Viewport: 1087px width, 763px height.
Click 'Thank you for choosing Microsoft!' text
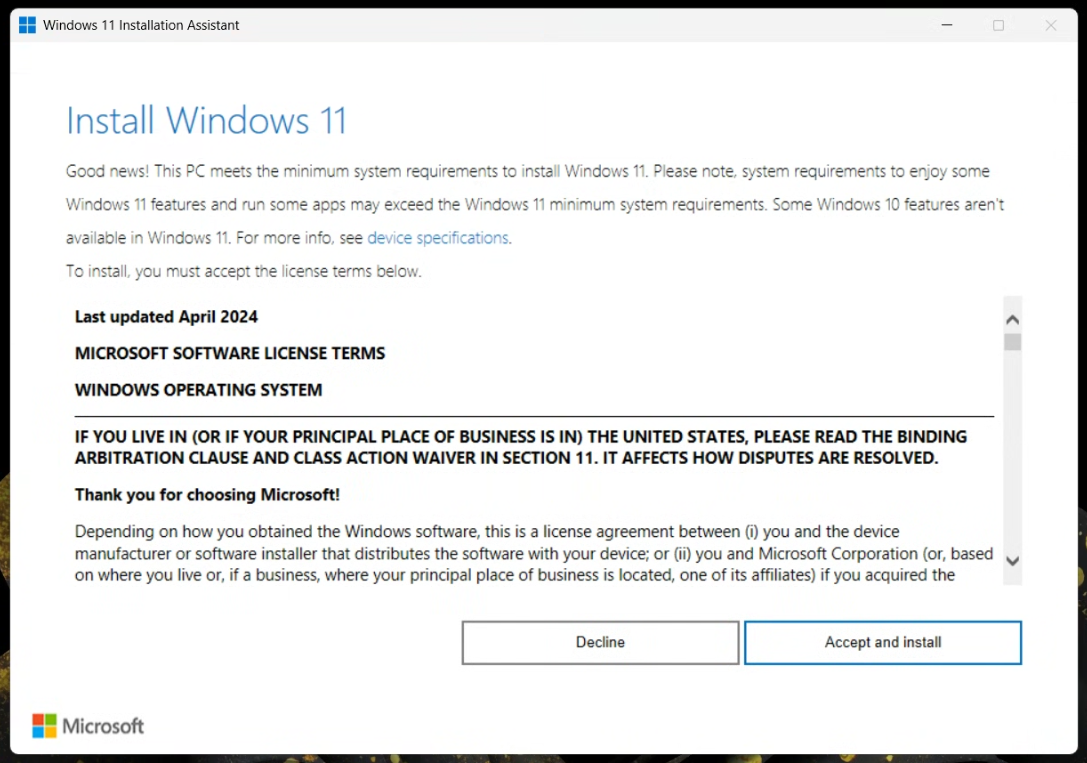pos(207,495)
